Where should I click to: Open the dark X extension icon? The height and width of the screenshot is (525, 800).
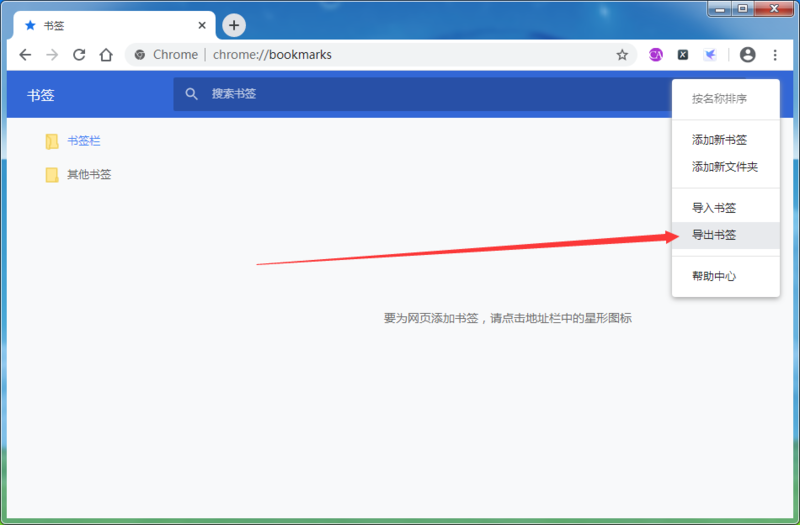point(683,55)
